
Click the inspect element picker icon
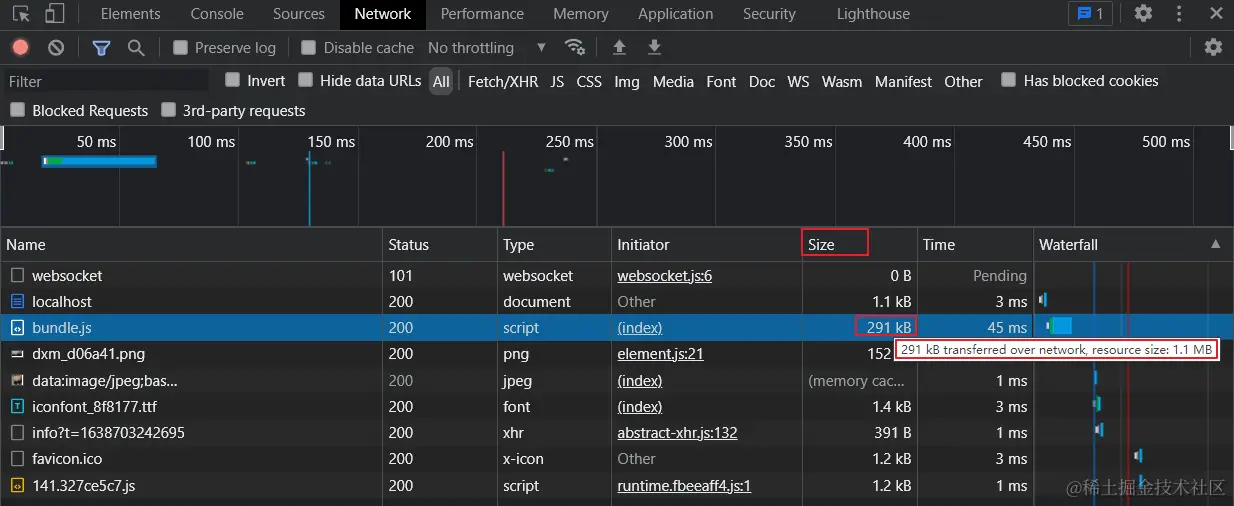[21, 14]
